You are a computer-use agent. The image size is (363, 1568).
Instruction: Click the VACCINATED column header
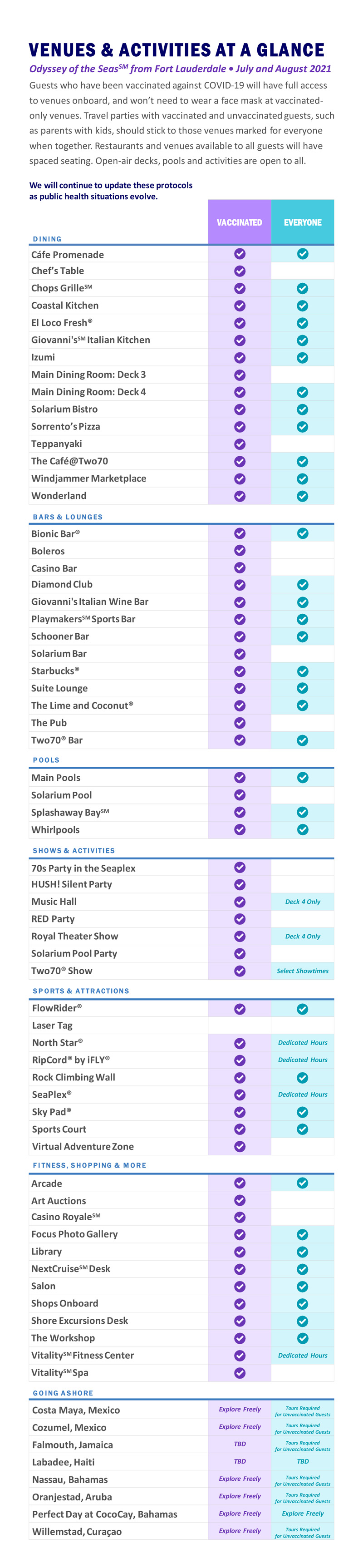pos(240,222)
